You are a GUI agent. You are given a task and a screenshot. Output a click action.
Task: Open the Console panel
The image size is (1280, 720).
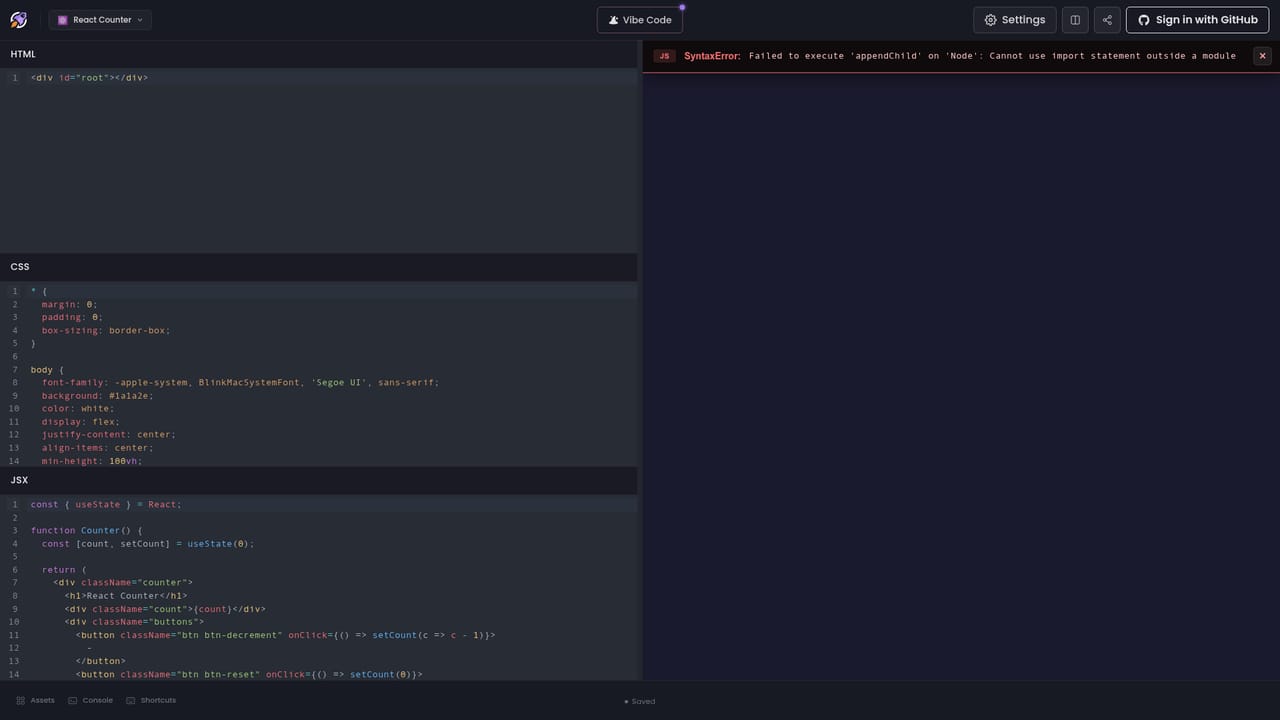pyautogui.click(x=90, y=700)
